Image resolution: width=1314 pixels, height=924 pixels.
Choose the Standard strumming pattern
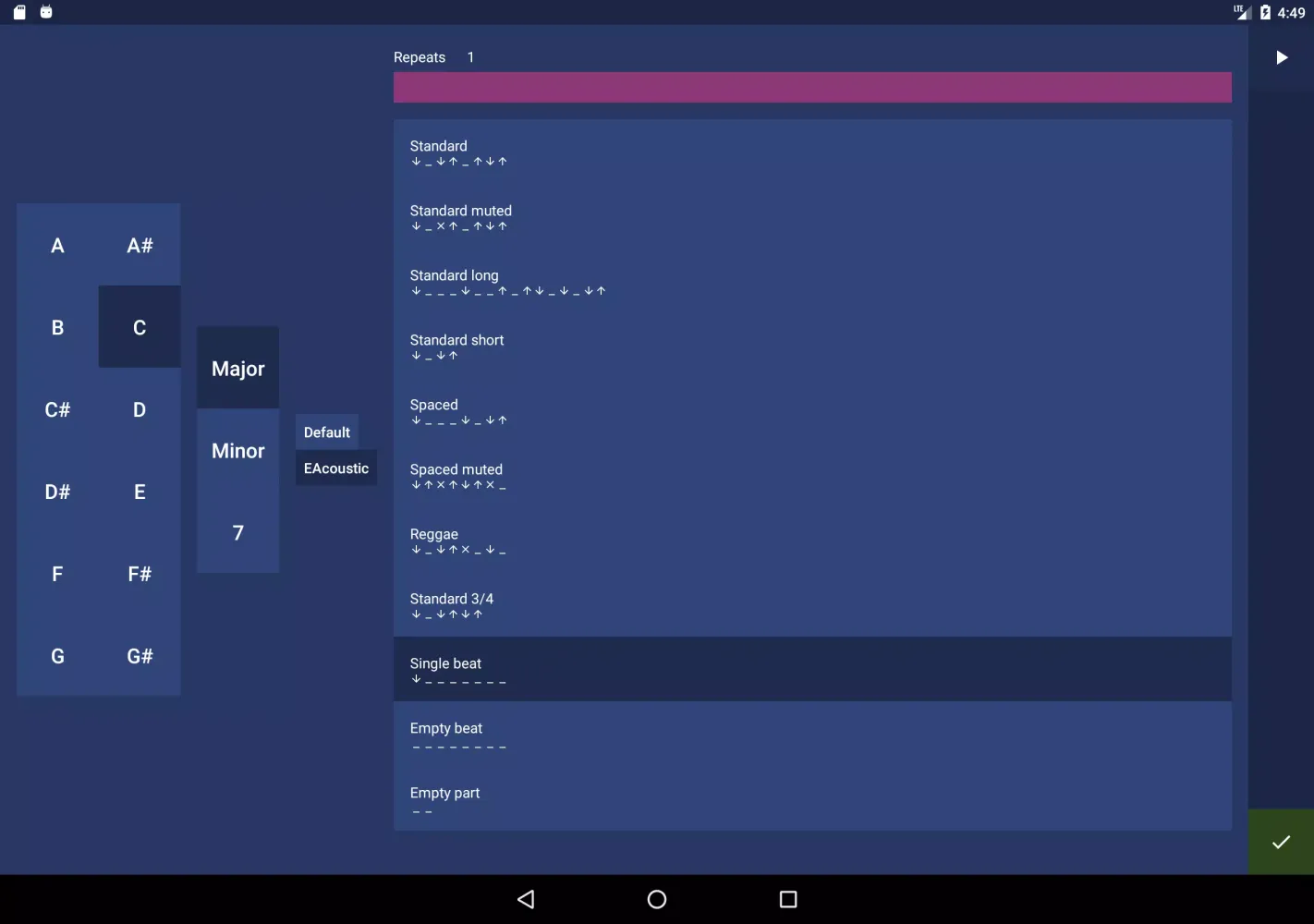click(811, 152)
